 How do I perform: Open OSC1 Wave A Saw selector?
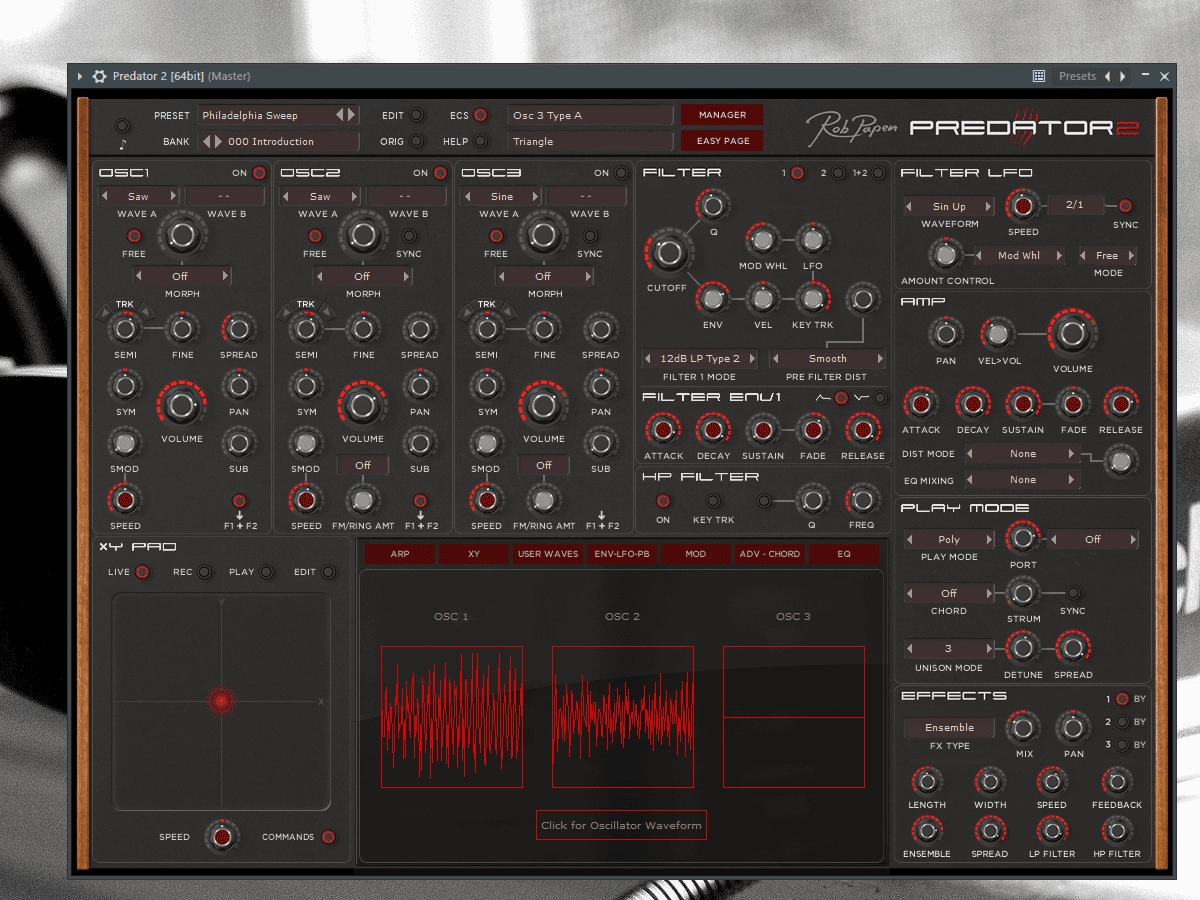(x=138, y=196)
